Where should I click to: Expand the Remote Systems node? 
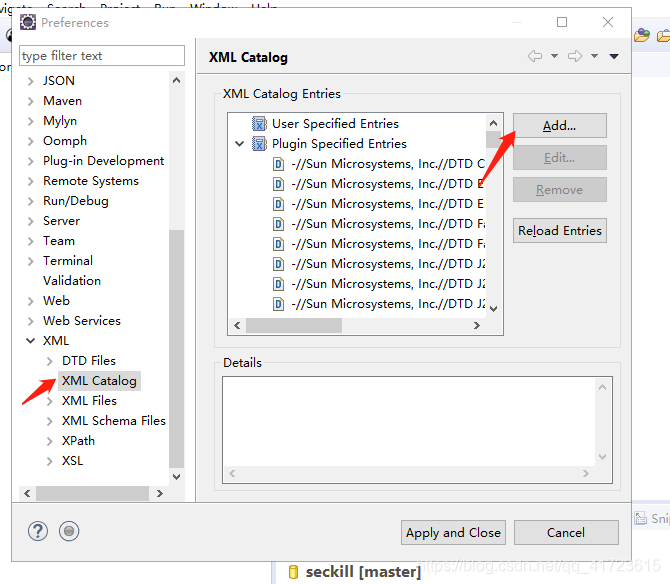(30, 181)
